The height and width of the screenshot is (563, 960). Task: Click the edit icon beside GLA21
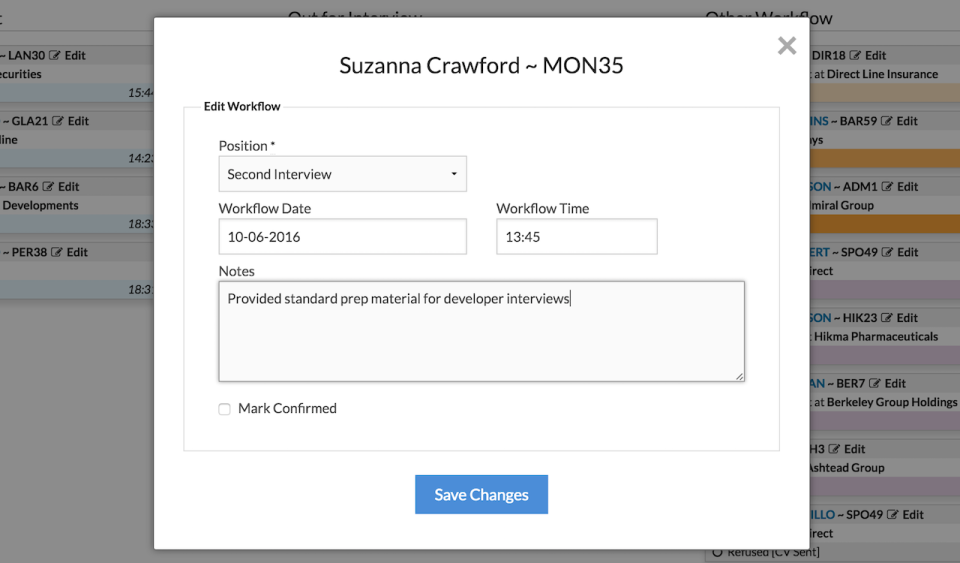[x=58, y=121]
